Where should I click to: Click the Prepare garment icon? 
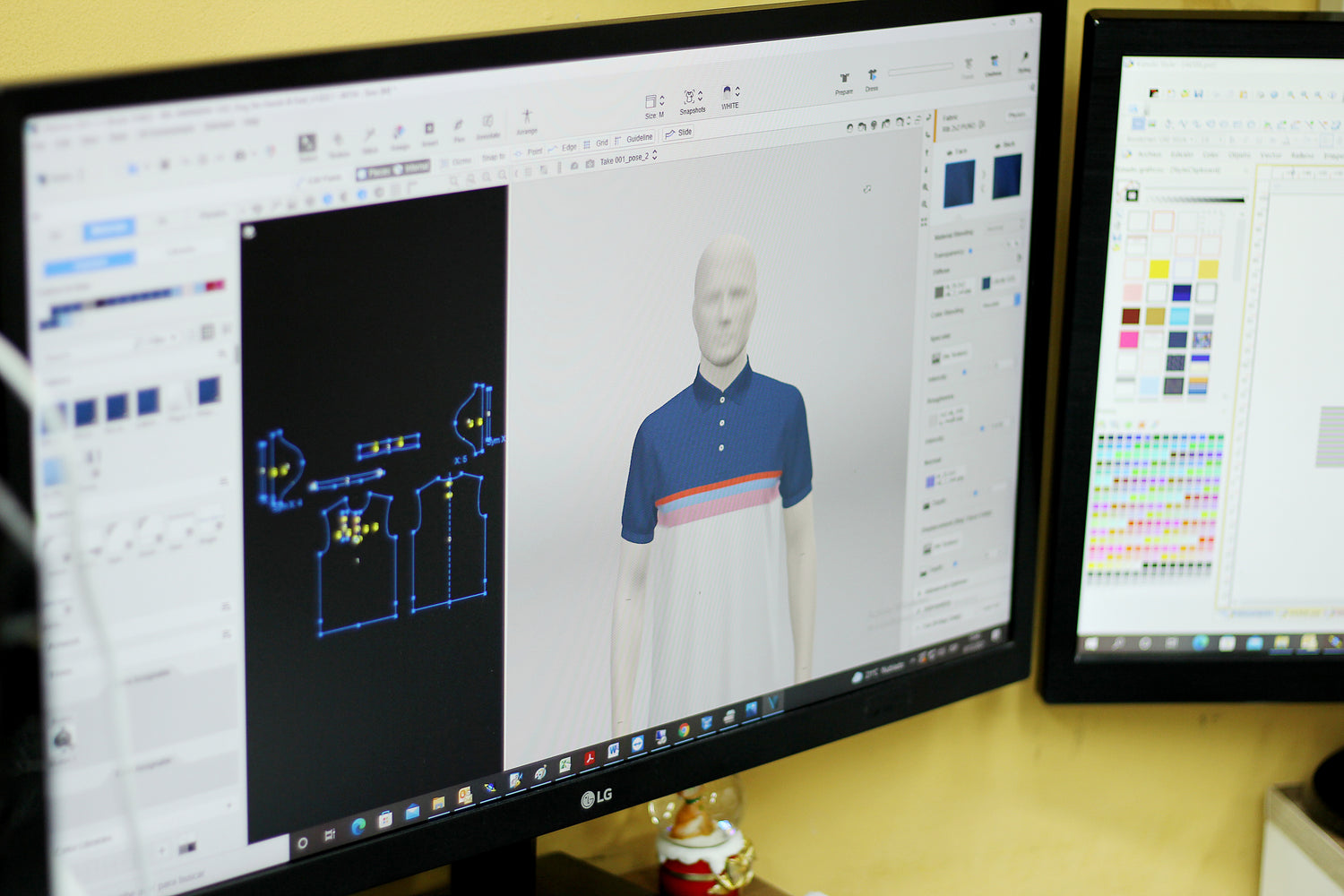[x=844, y=81]
